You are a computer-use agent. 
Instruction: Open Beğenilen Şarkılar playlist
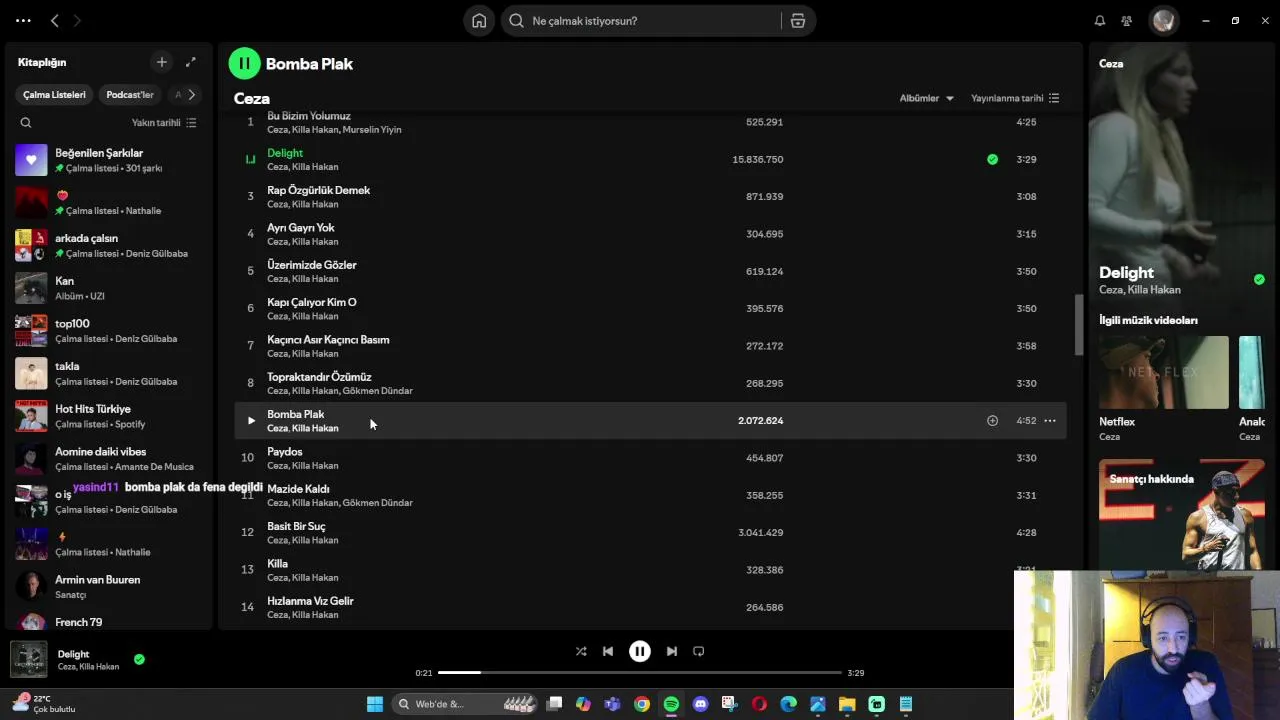(110, 160)
